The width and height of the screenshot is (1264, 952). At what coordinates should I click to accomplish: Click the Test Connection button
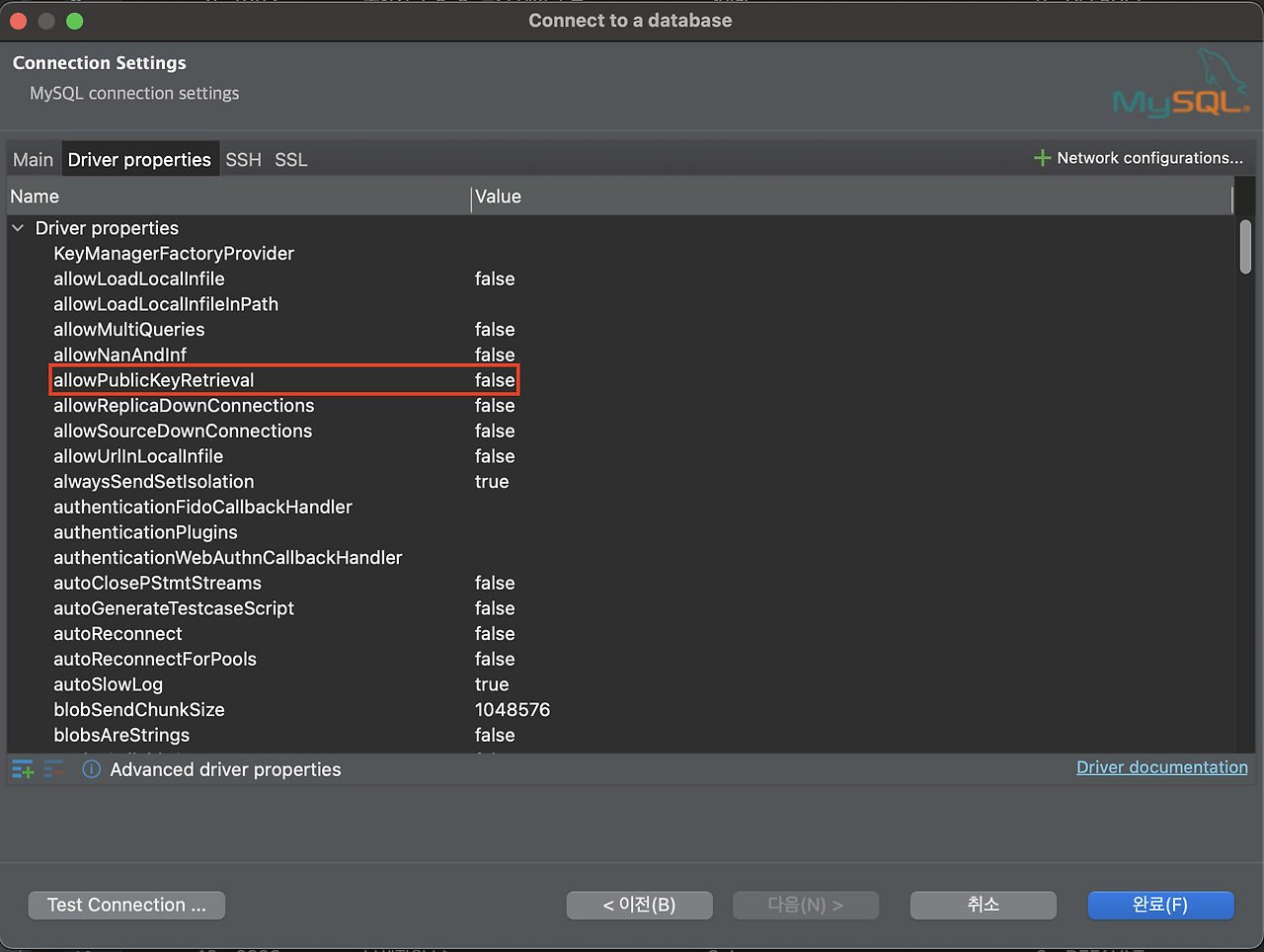point(126,905)
